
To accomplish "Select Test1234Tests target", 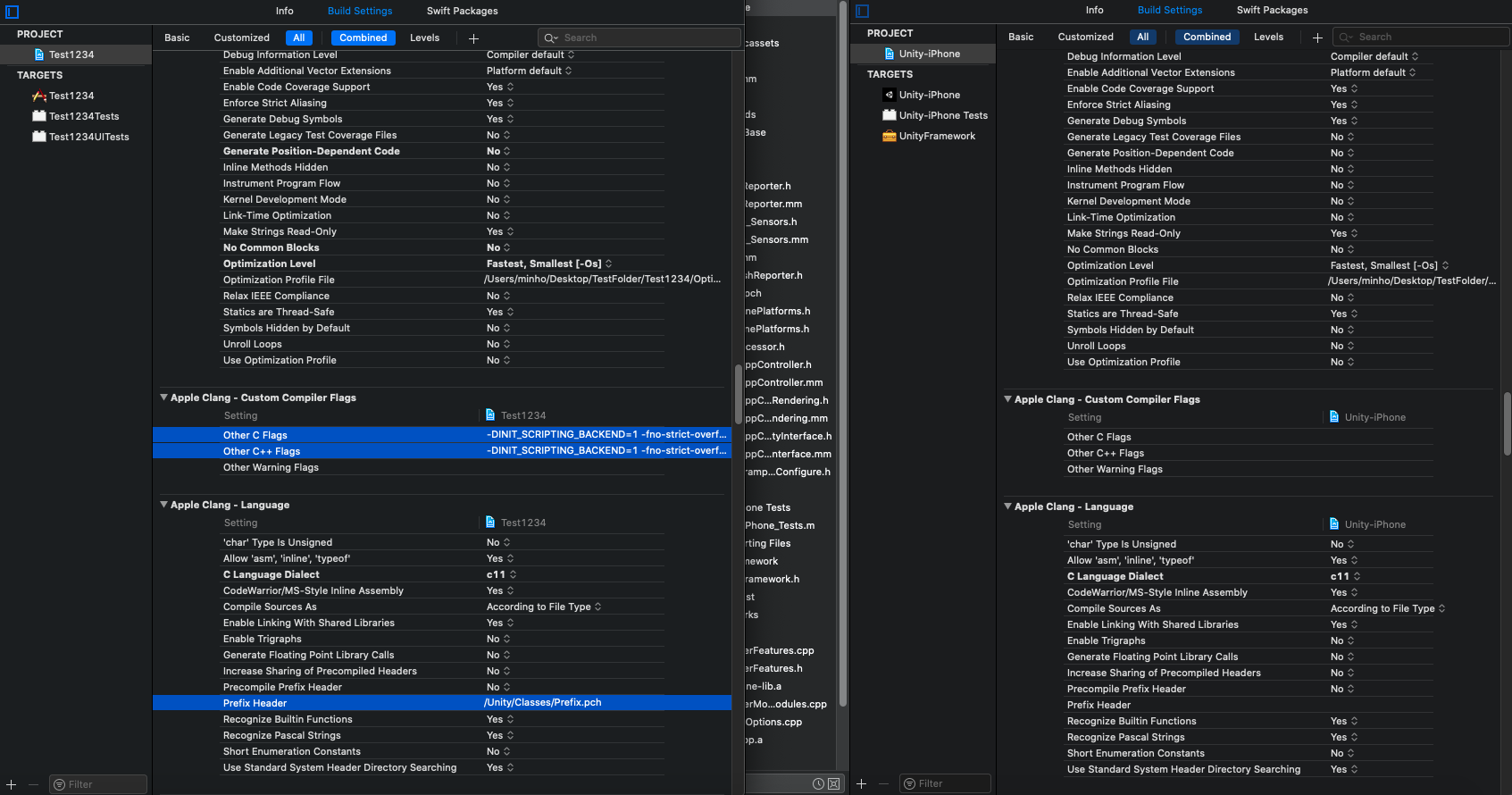I will 83,116.
